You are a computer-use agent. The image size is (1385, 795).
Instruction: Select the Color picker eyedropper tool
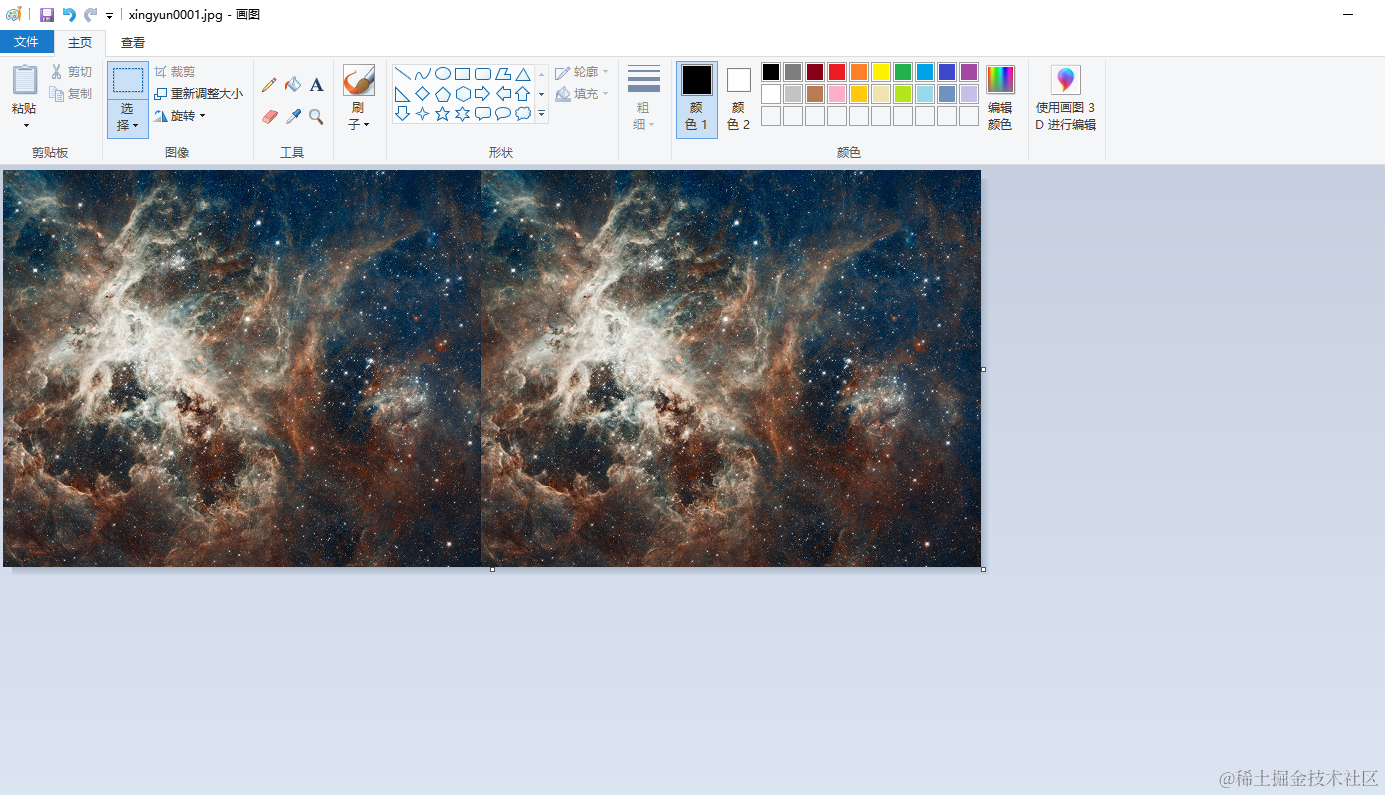tap(293, 117)
